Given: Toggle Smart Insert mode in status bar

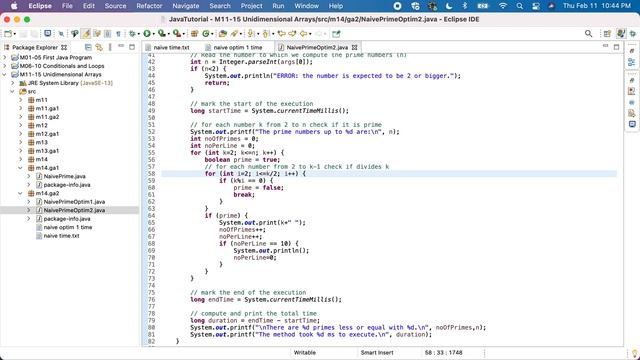Looking at the screenshot, I should point(377,352).
